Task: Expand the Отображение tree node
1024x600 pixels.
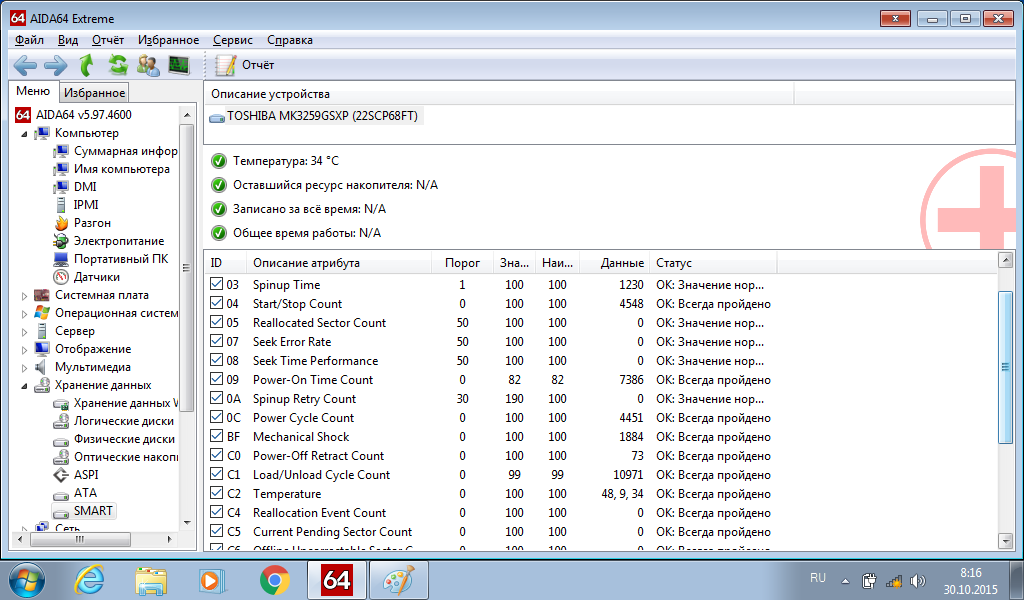Action: 25,350
